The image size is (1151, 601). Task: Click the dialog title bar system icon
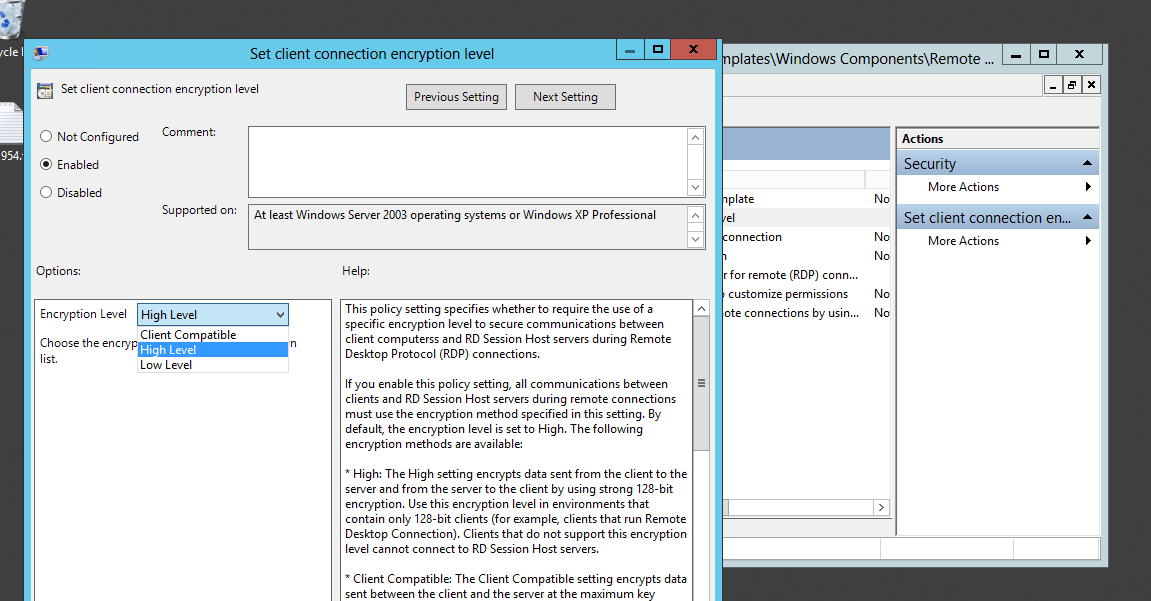tap(41, 54)
